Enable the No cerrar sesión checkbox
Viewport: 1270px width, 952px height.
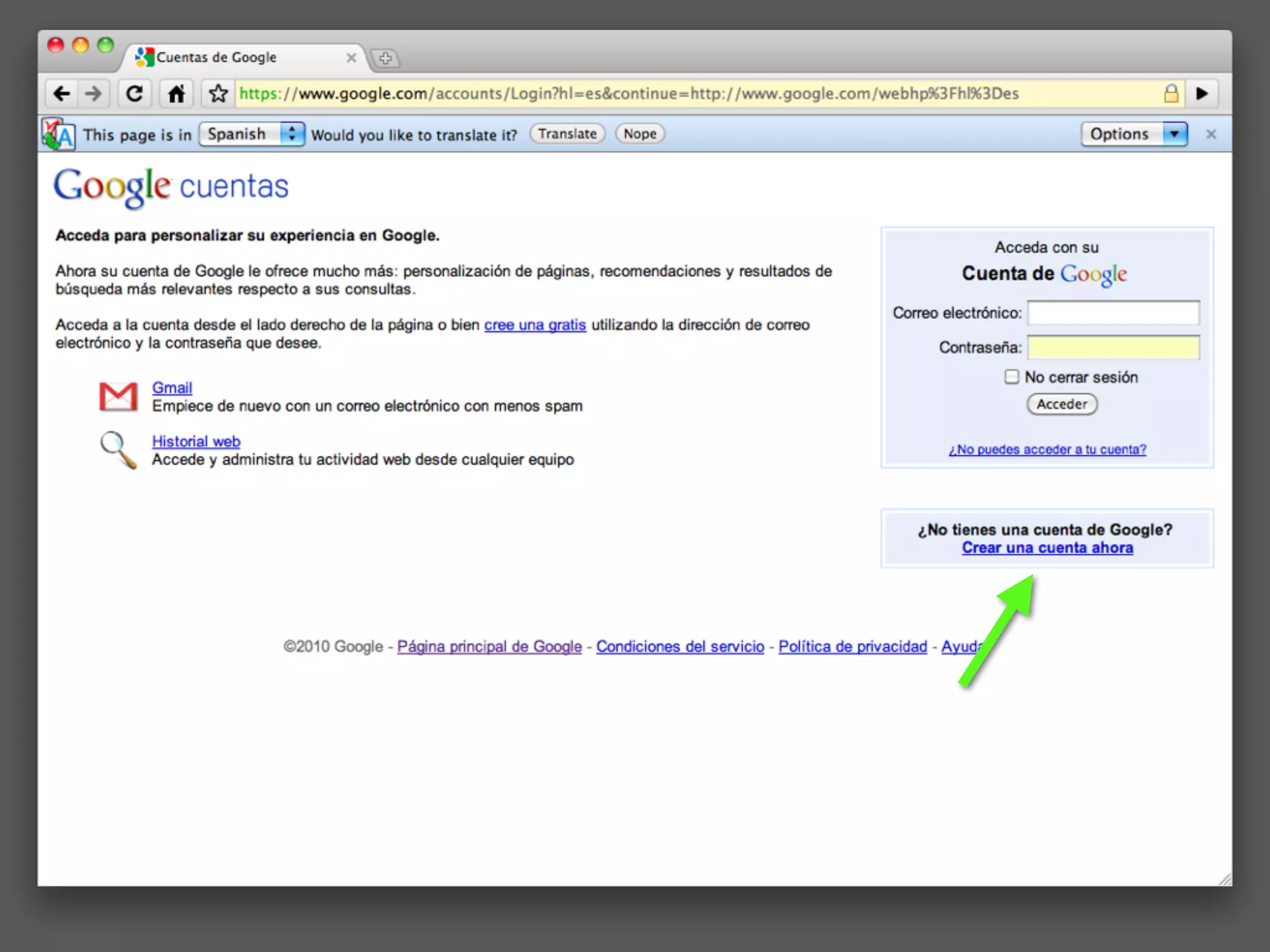(x=1011, y=377)
